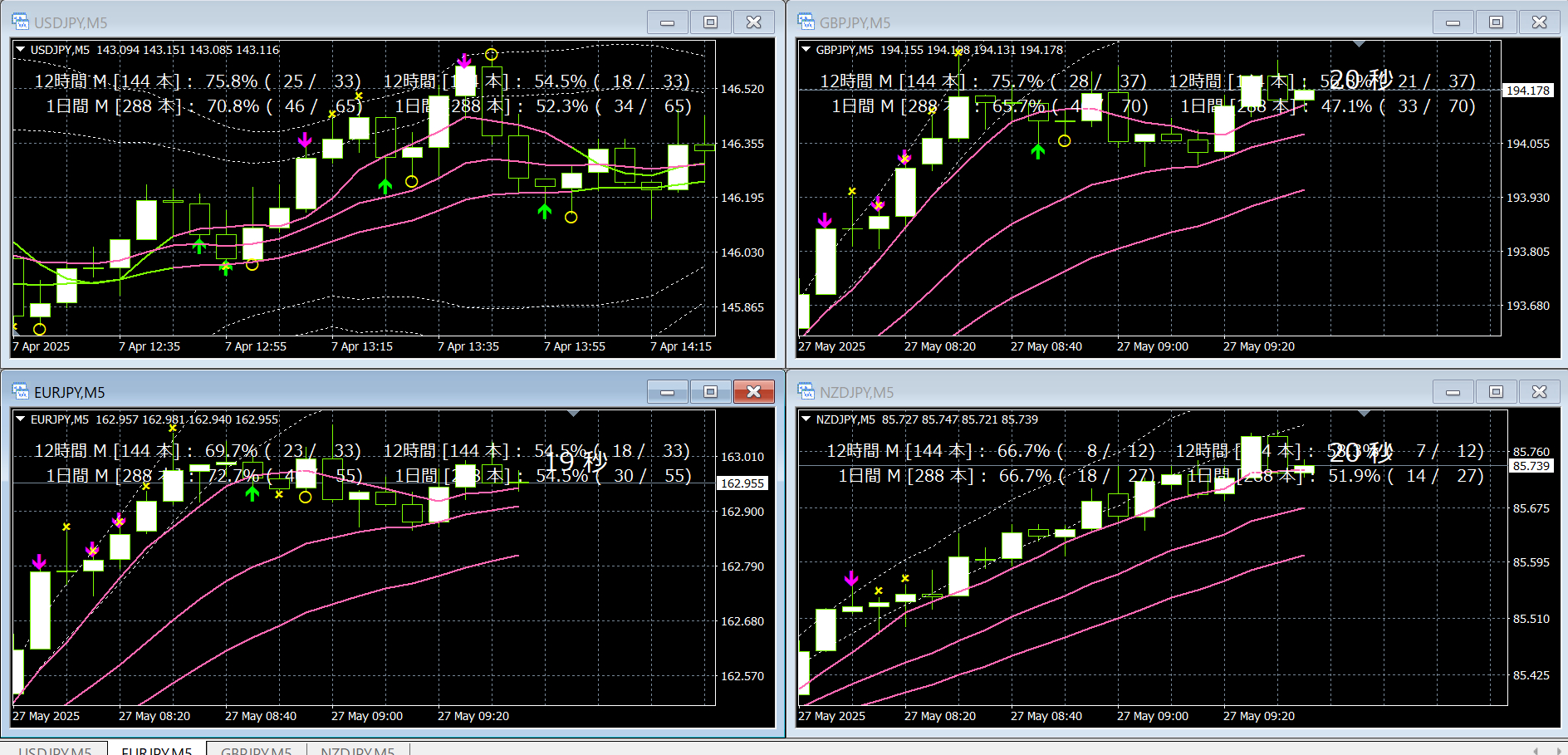Open the triangle menu beside USDJPY,M5 chart title
Viewport: 1568px width, 755px height.
(21, 50)
